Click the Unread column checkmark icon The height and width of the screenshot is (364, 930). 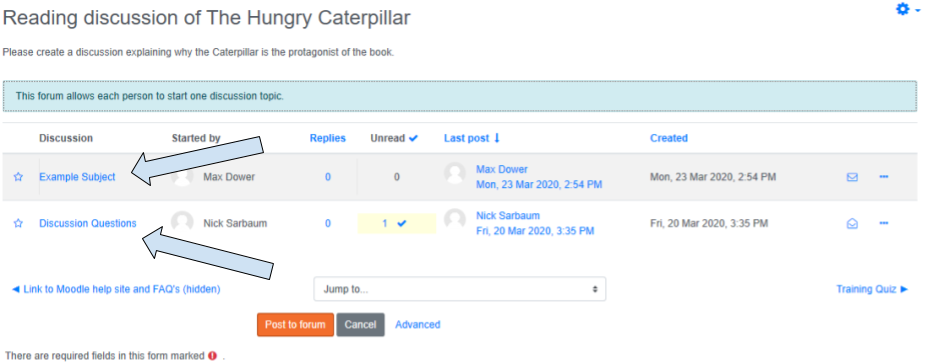pyautogui.click(x=413, y=138)
